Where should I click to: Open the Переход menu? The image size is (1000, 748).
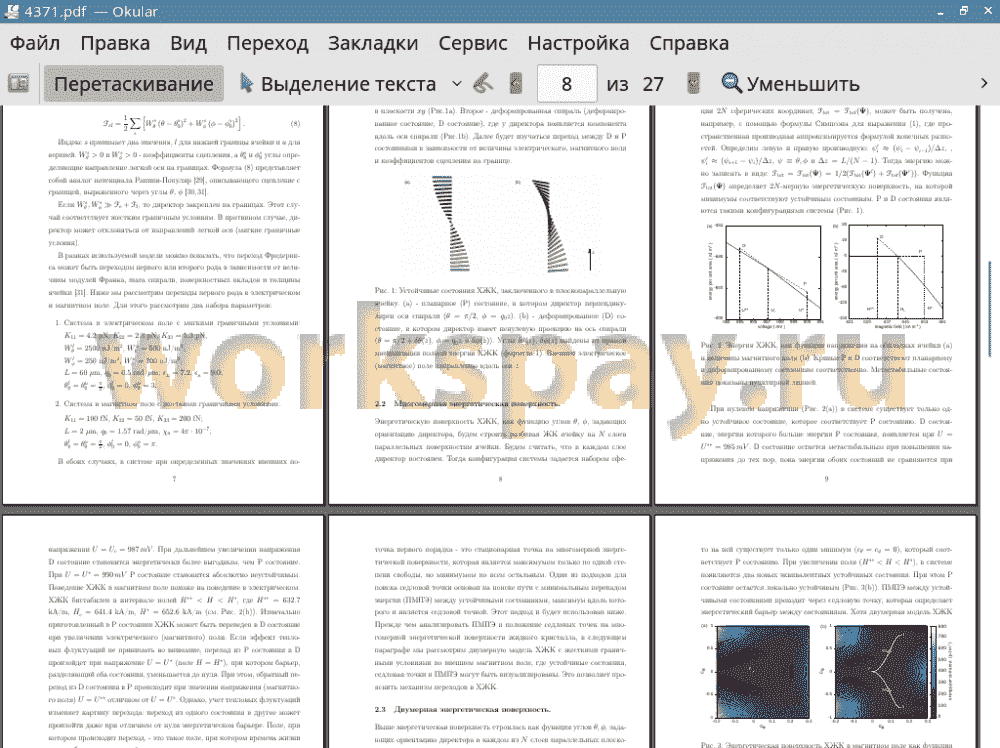coord(268,43)
